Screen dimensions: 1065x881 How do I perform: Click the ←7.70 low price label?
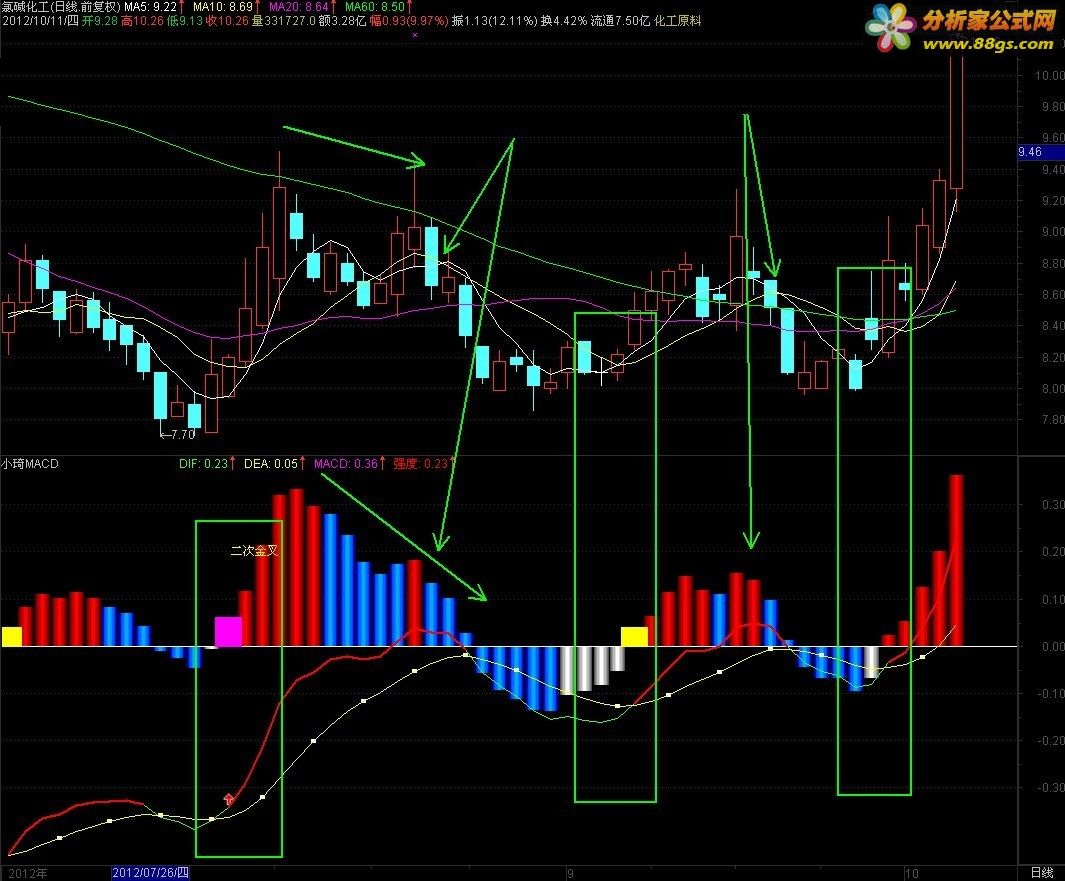[x=177, y=435]
